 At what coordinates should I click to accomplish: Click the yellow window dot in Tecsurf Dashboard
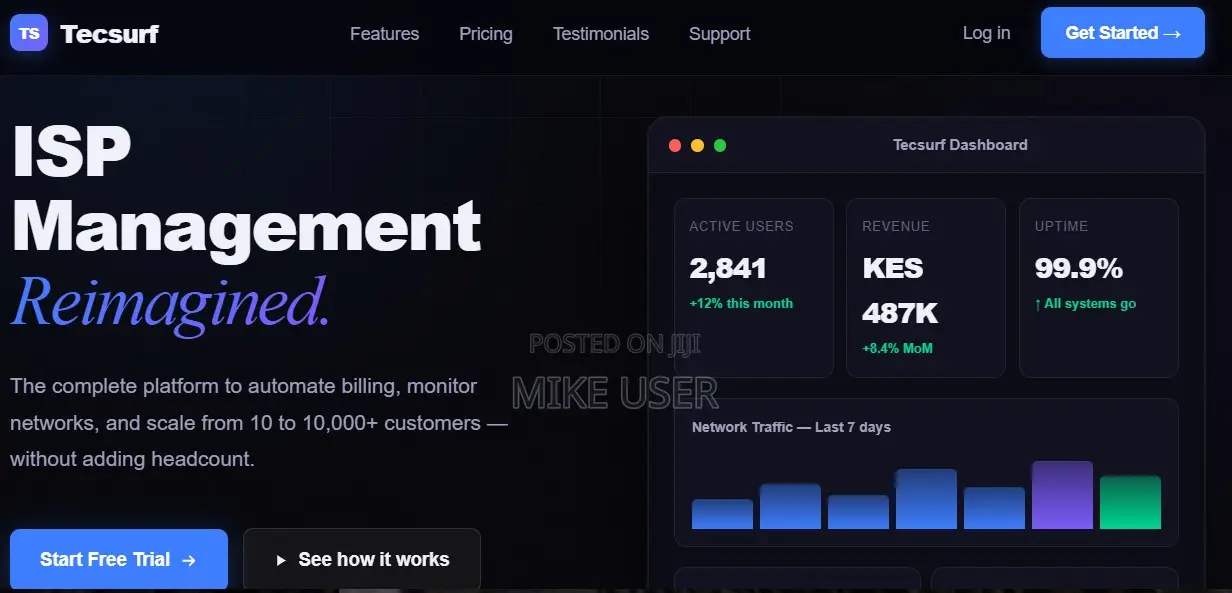pos(698,145)
